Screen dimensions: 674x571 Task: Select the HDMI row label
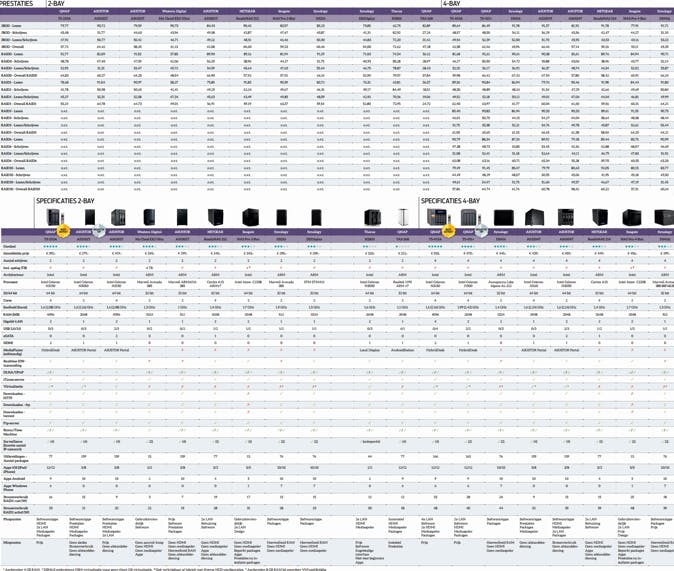[x=8, y=343]
